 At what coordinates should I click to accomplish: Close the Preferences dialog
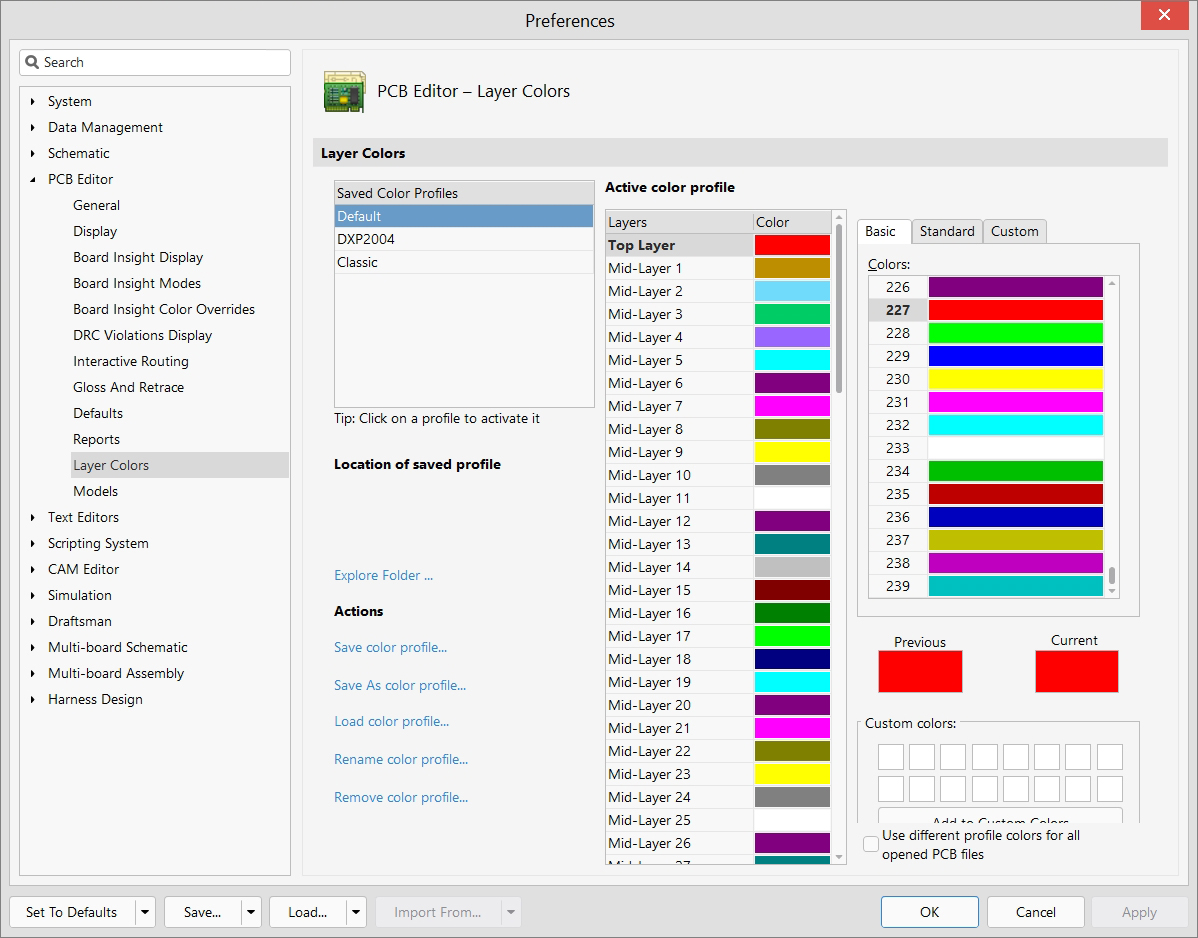tap(1164, 15)
